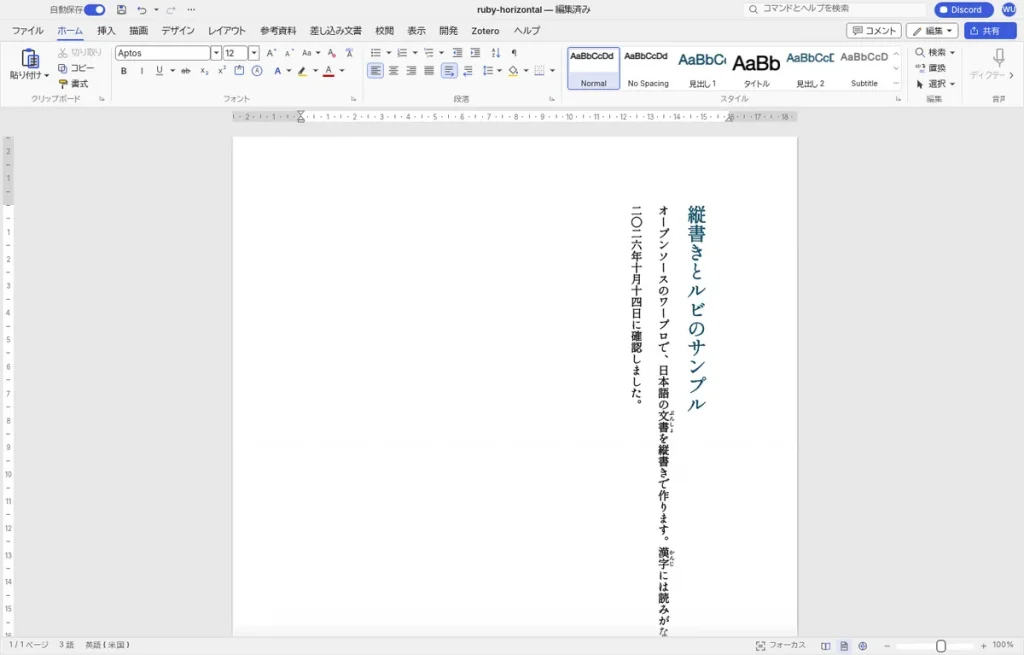Apply the 見出し 1 heading style
This screenshot has width=1024, height=655.
[702, 69]
